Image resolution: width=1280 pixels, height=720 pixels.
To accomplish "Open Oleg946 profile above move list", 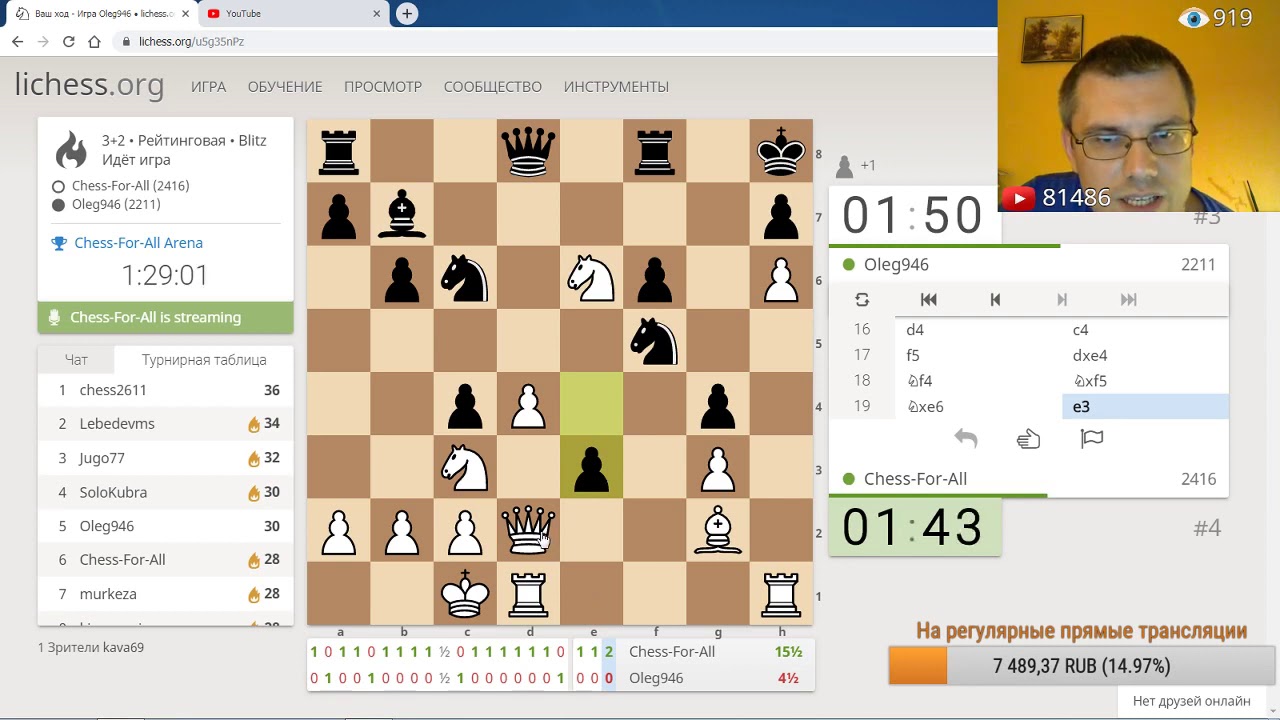I will (896, 265).
